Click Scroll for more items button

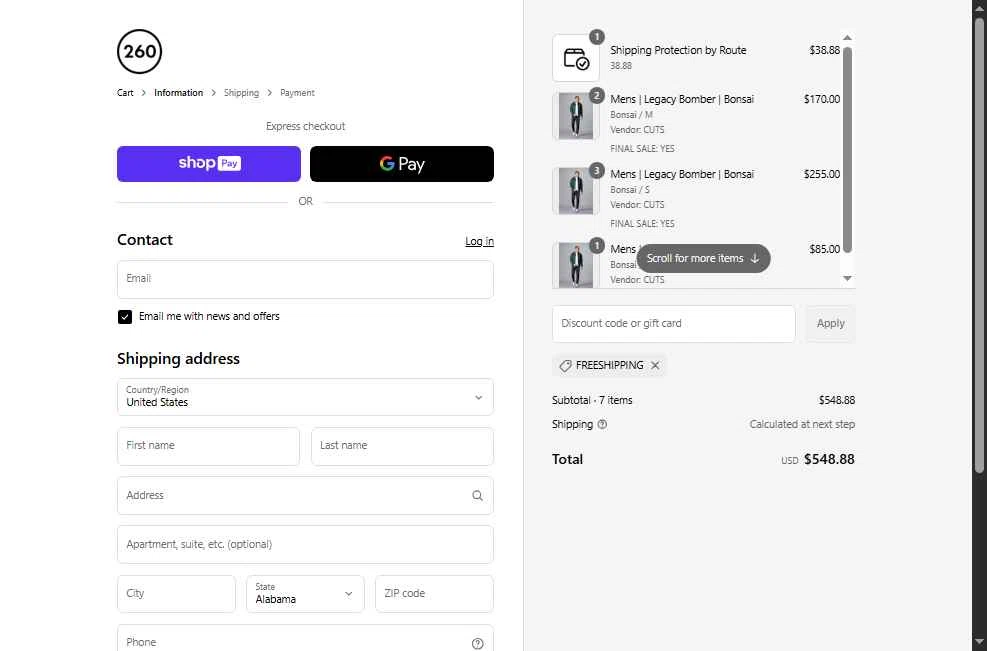point(703,258)
